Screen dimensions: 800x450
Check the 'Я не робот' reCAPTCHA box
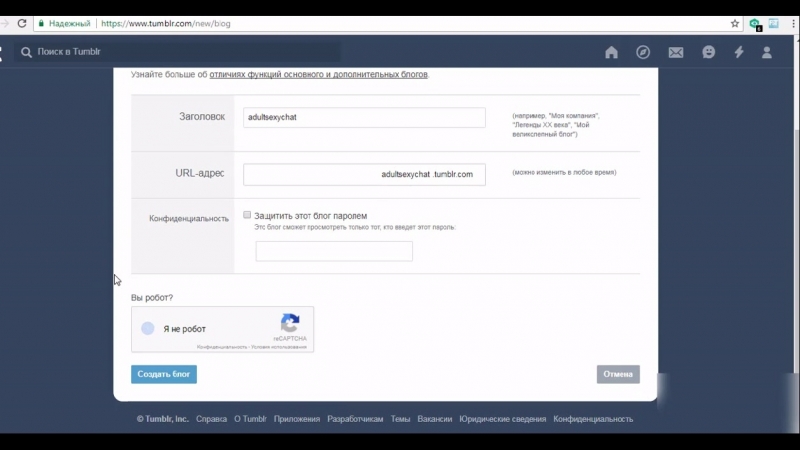(147, 329)
